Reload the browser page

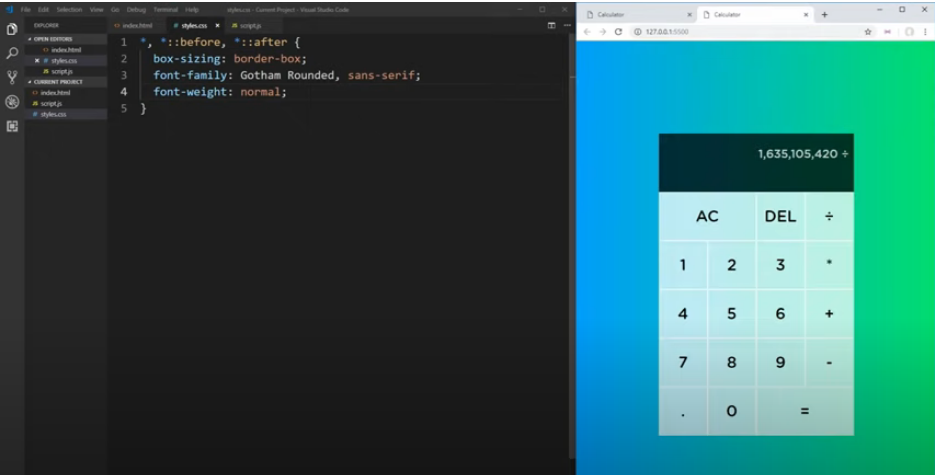tap(618, 32)
